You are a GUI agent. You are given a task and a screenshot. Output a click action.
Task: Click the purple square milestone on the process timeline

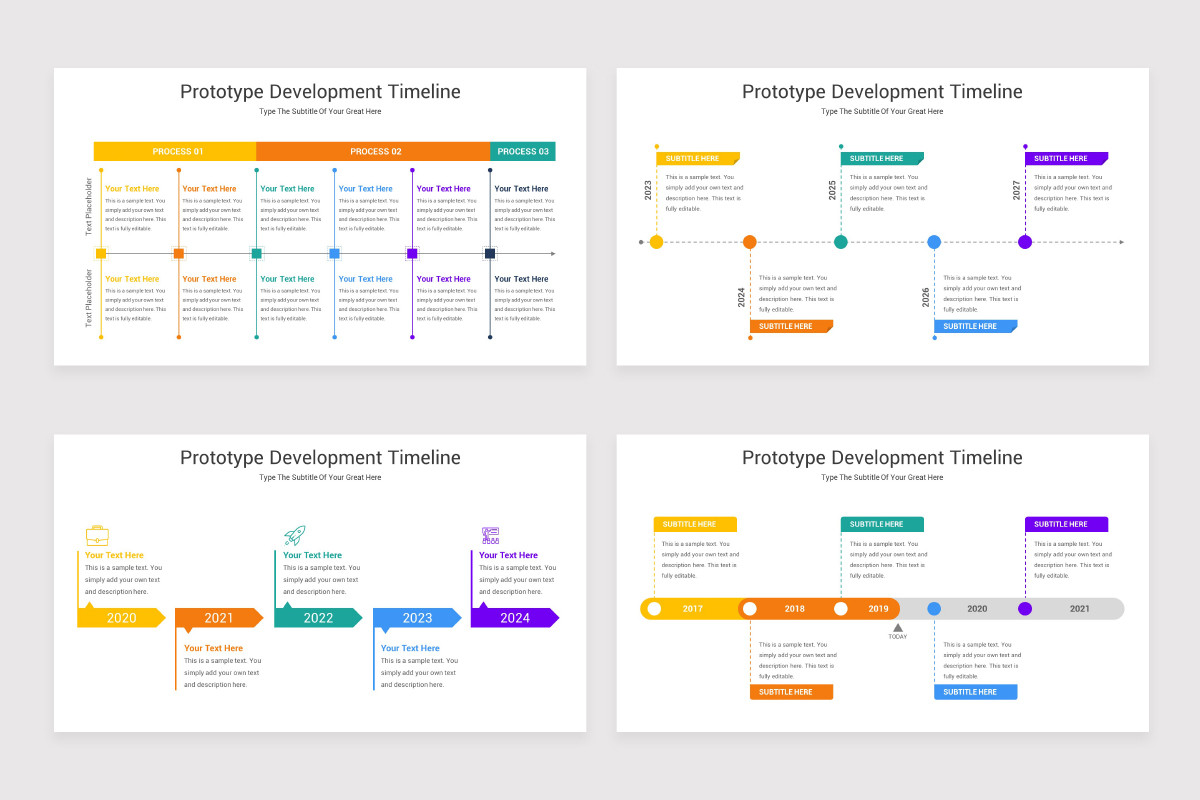coord(412,253)
